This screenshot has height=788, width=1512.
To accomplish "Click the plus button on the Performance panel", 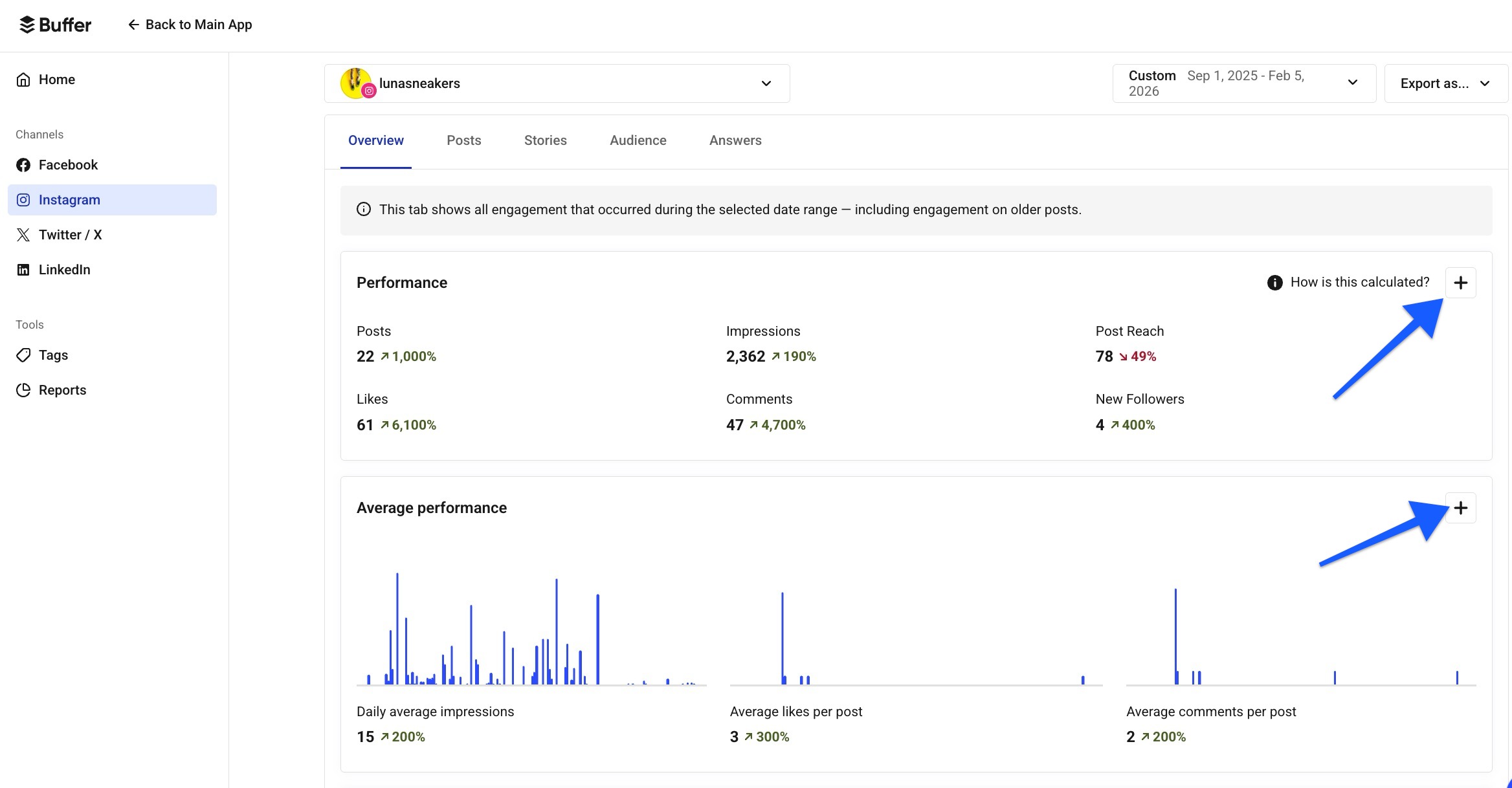I will point(1461,282).
